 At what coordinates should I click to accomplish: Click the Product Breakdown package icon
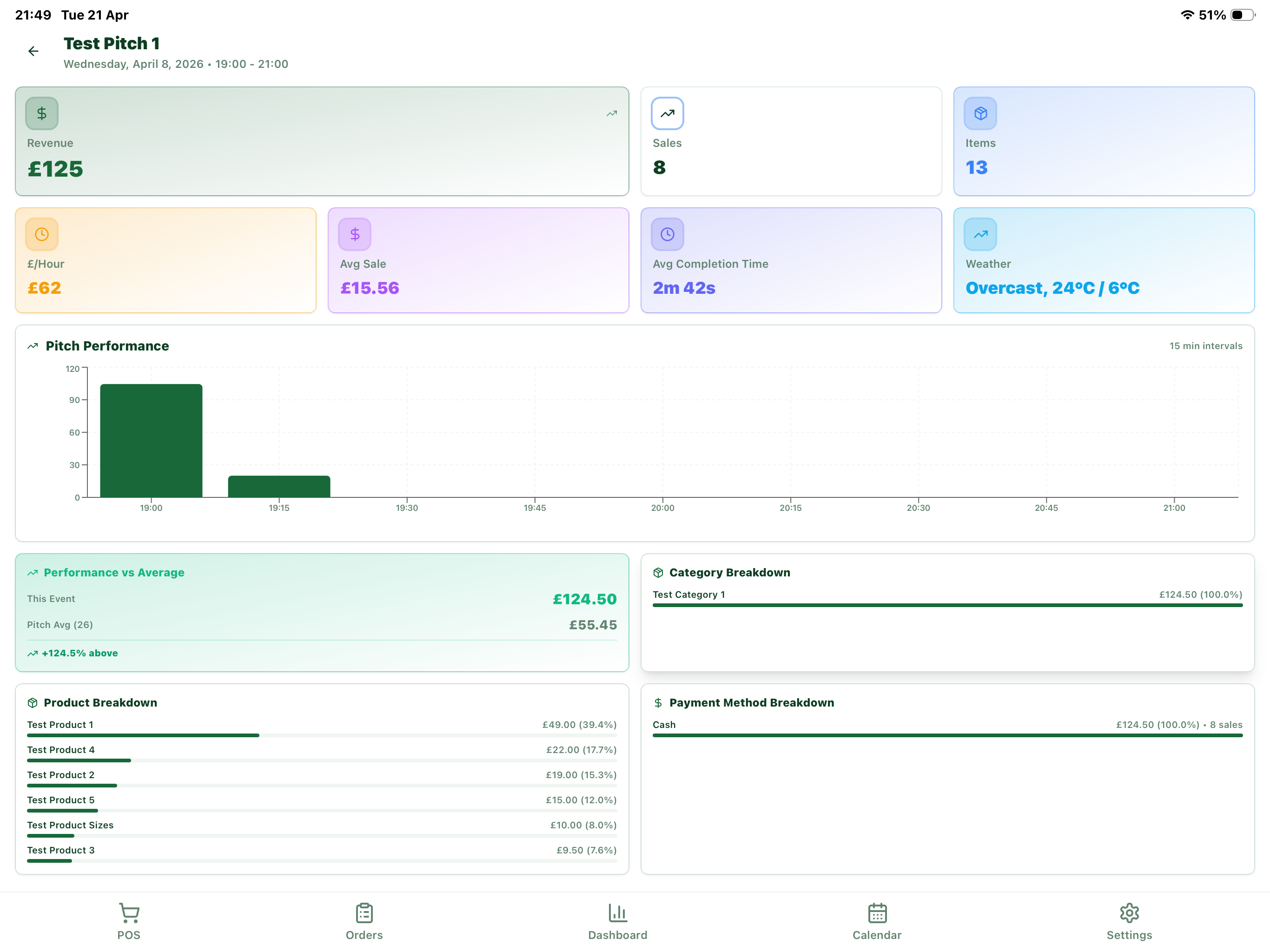pyautogui.click(x=33, y=702)
